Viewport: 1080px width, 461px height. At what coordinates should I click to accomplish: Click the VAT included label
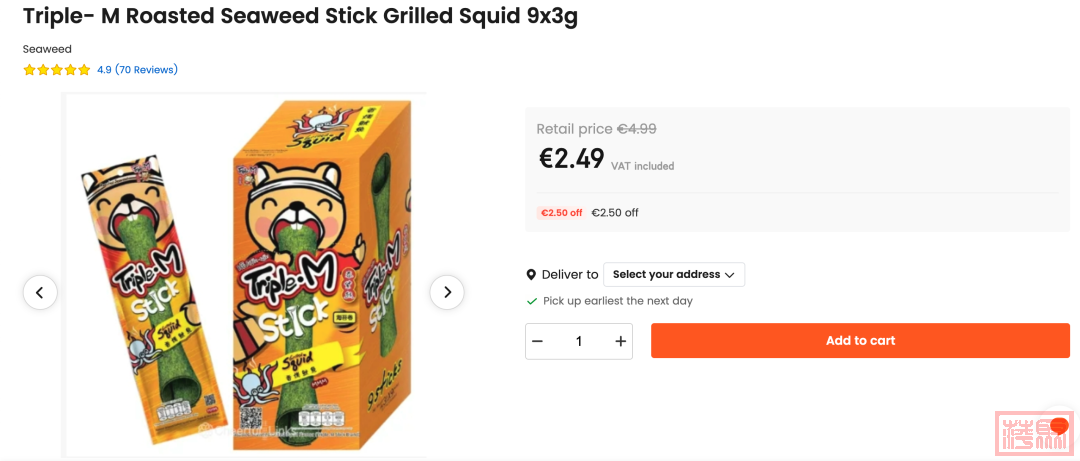[642, 166]
